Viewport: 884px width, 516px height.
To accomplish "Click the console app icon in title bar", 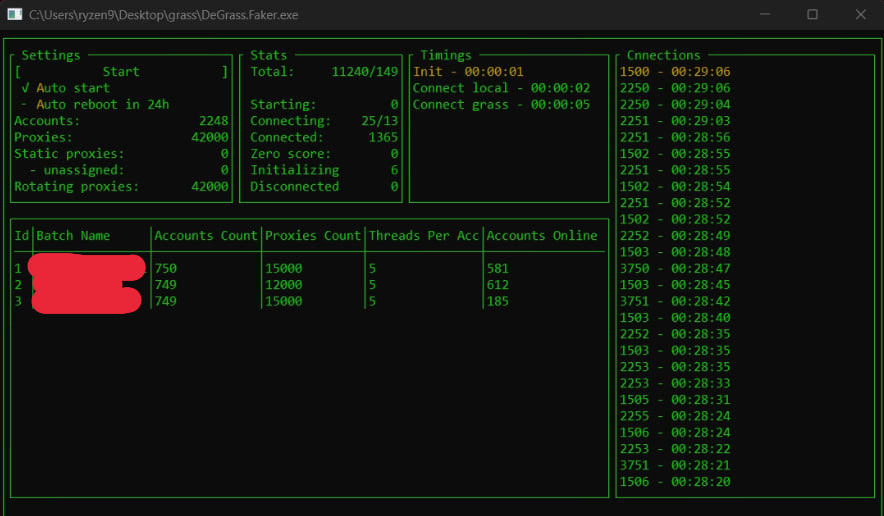I will pos(15,15).
